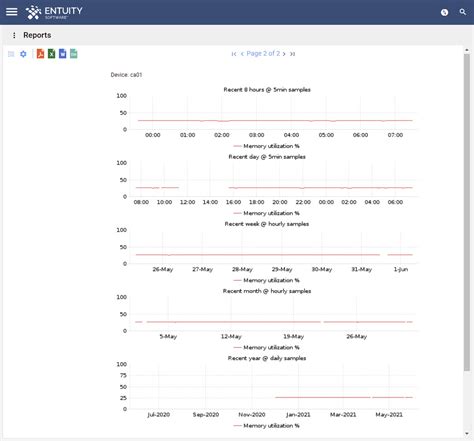The image size is (474, 441).
Task: Click the Entuity Software logo
Action: tap(54, 12)
